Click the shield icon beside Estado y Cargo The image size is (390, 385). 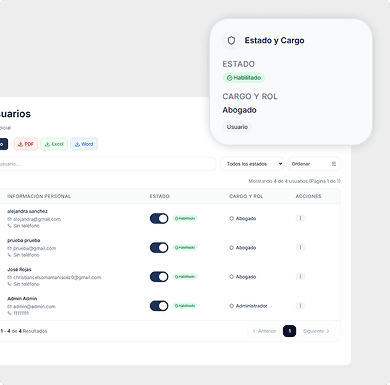point(231,40)
